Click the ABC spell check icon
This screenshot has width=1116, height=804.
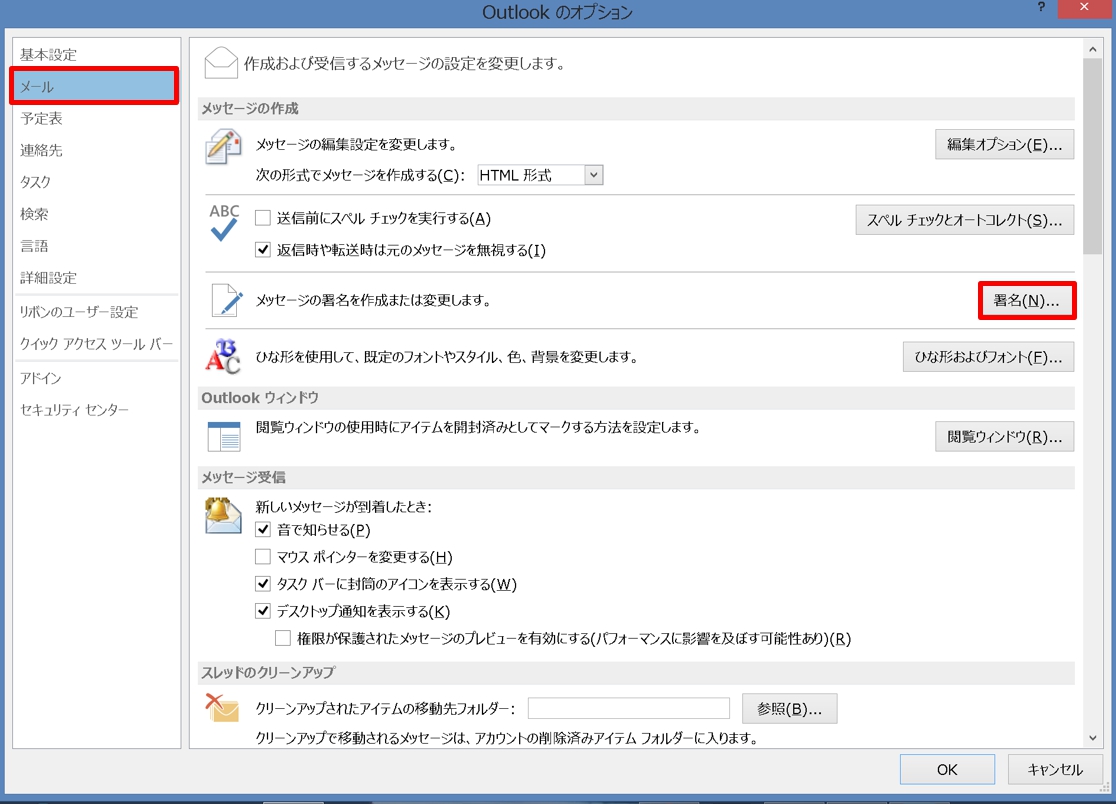224,223
